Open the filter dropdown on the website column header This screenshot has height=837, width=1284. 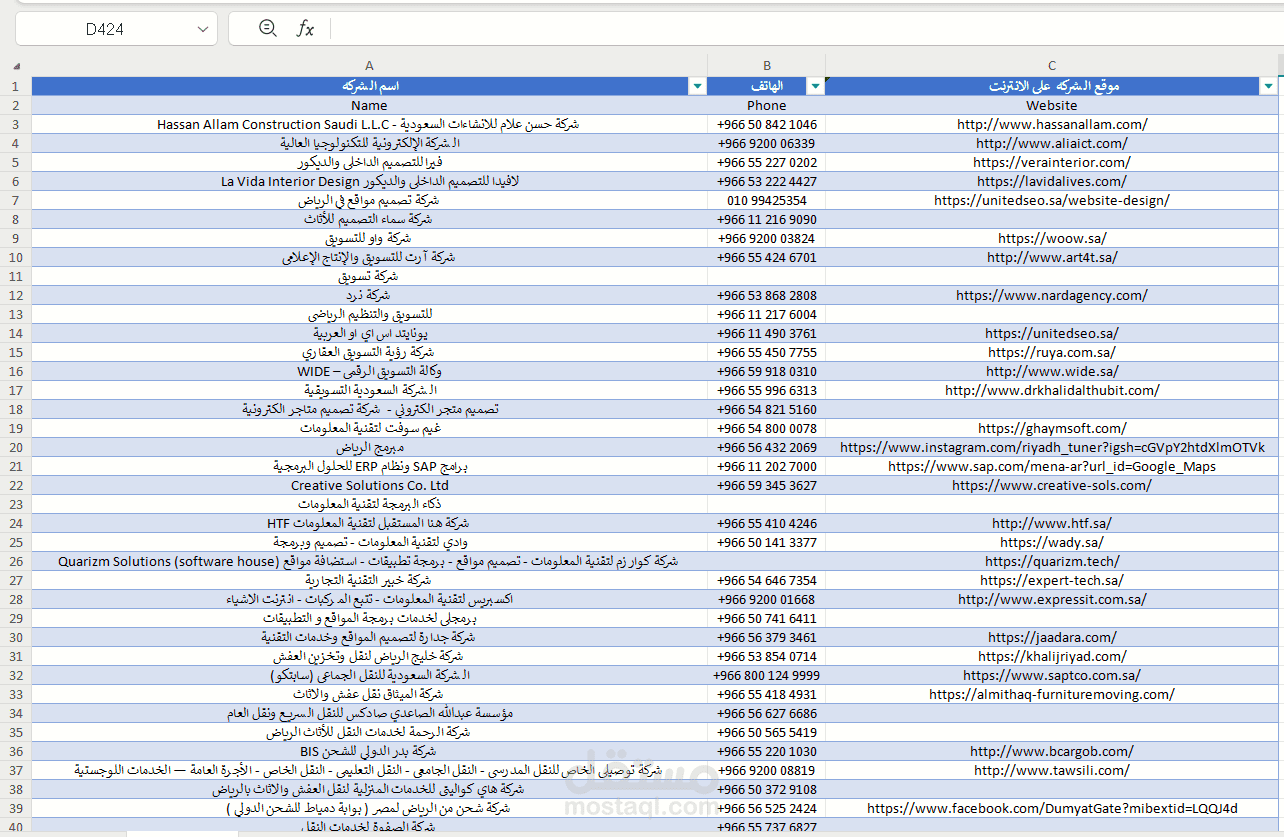pyautogui.click(x=1270, y=87)
